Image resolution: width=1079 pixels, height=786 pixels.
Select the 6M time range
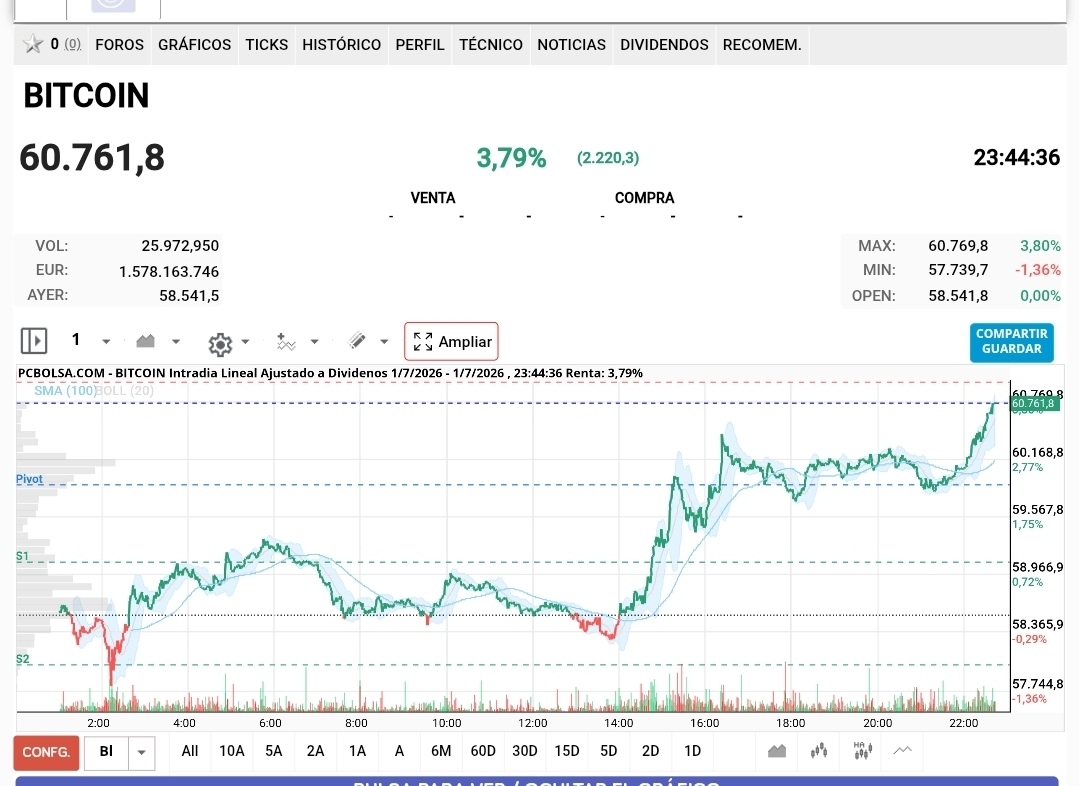coord(441,751)
